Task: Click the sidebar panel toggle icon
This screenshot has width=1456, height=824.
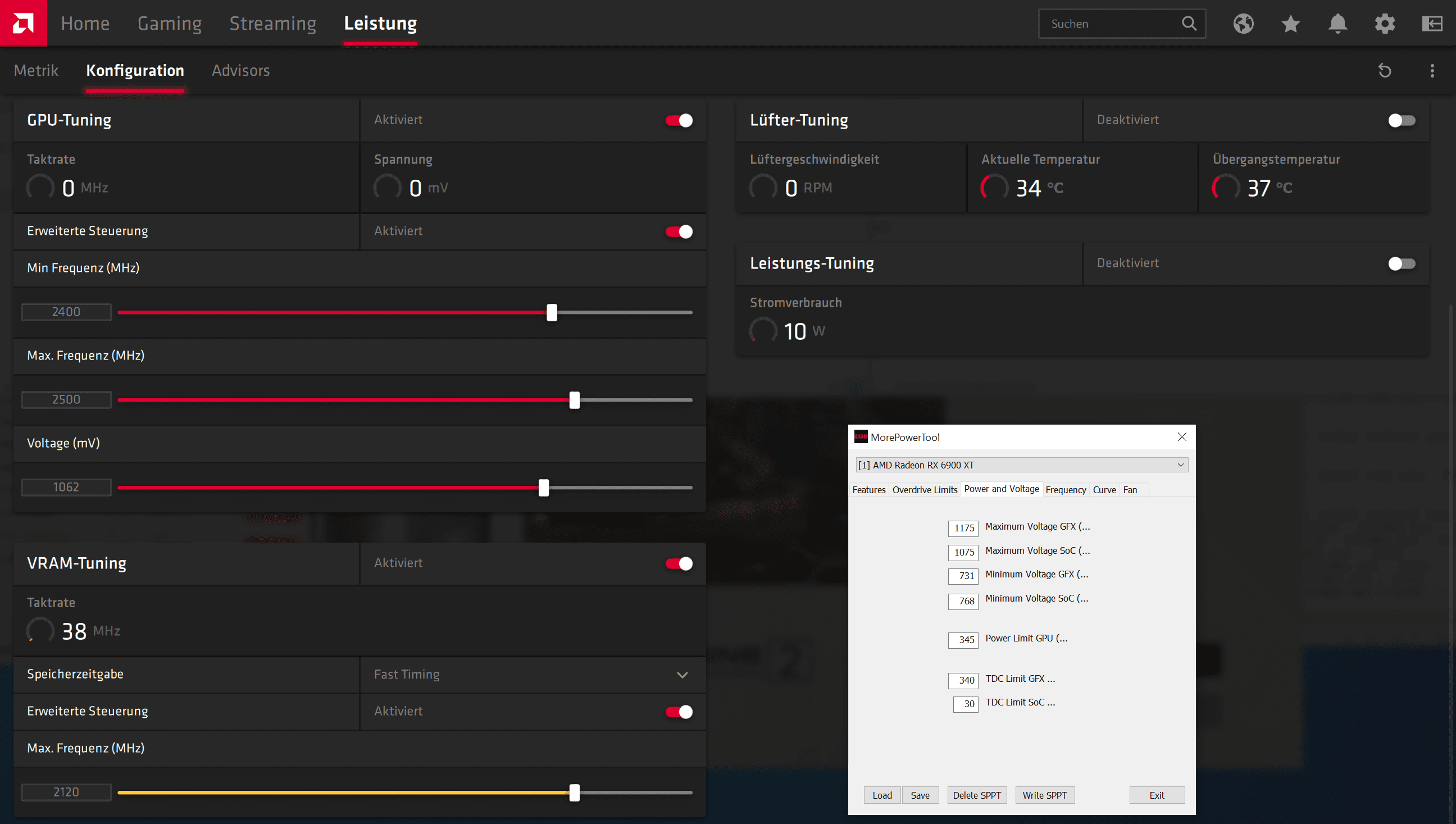Action: (1432, 24)
